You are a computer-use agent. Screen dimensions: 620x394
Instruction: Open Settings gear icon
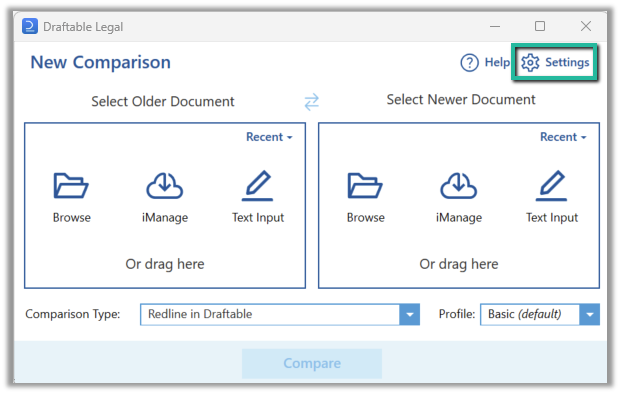pos(530,63)
